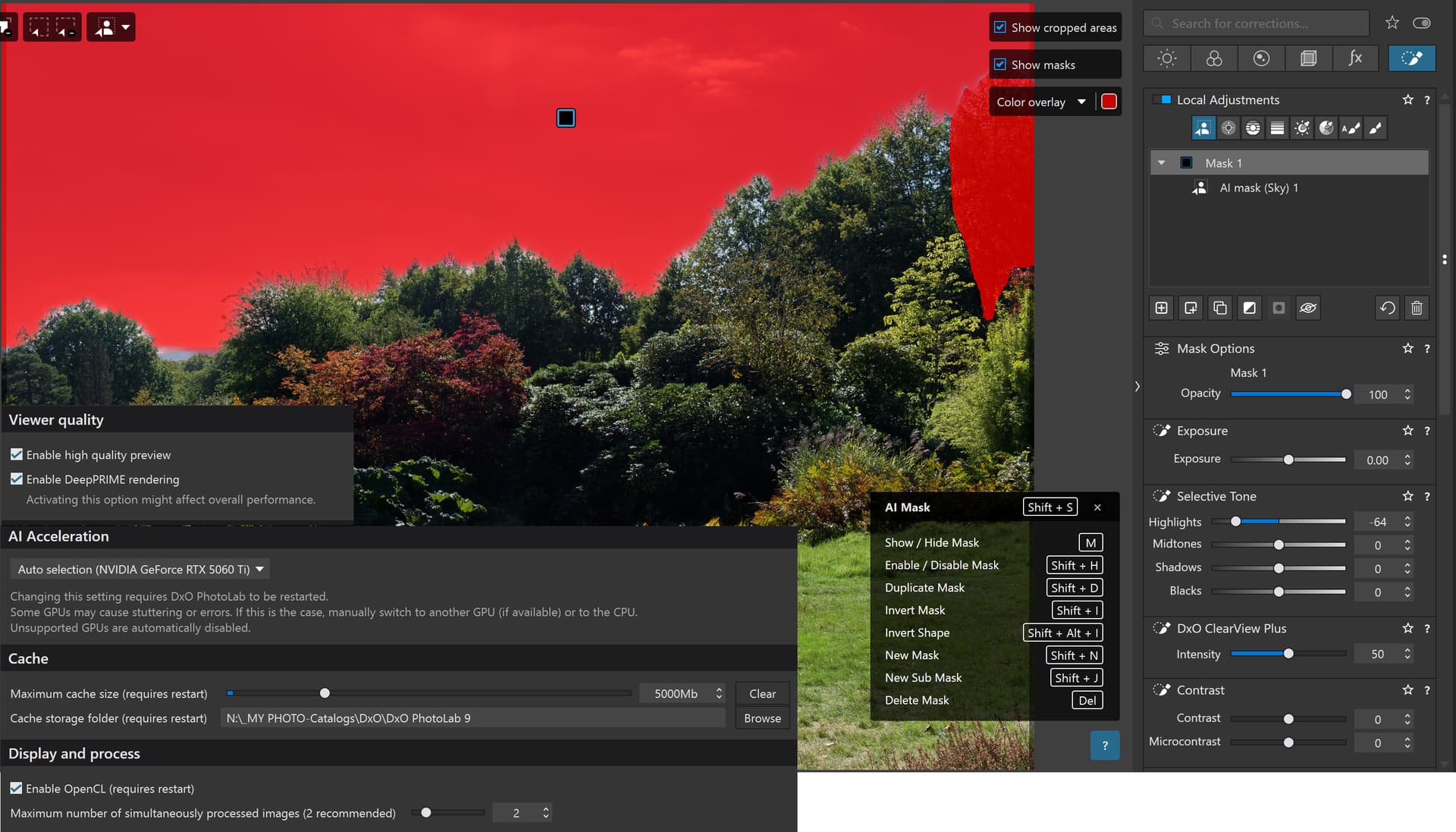Select the Control Point tool icon
Image resolution: width=1456 pixels, height=832 pixels.
[x=1228, y=128]
